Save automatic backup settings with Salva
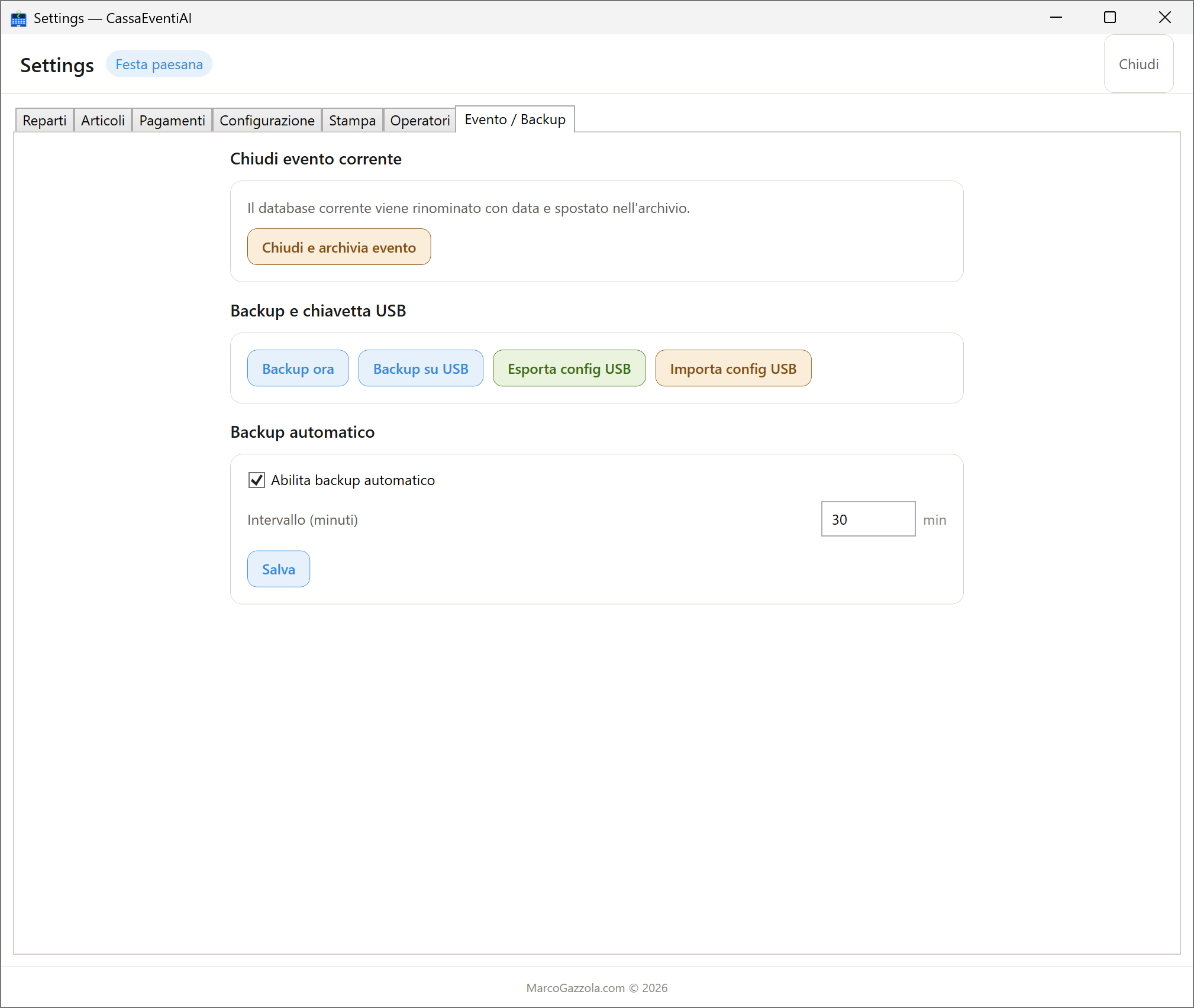Screen dimensions: 1194x1008 279,568
